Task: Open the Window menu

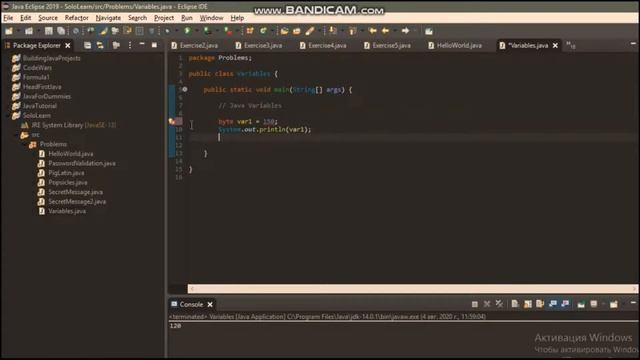Action: 211,18
